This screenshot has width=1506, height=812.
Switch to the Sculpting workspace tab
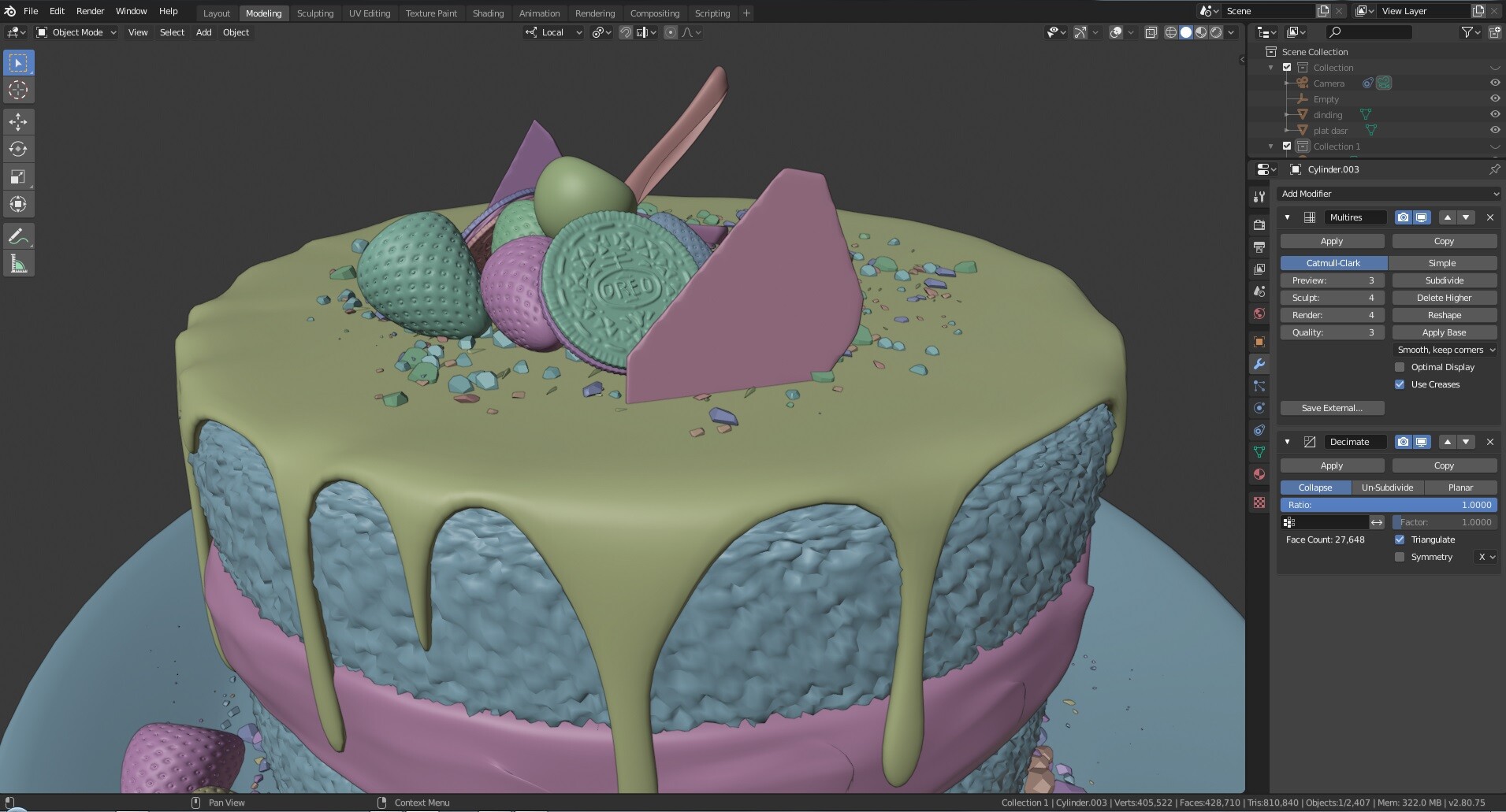tap(315, 13)
